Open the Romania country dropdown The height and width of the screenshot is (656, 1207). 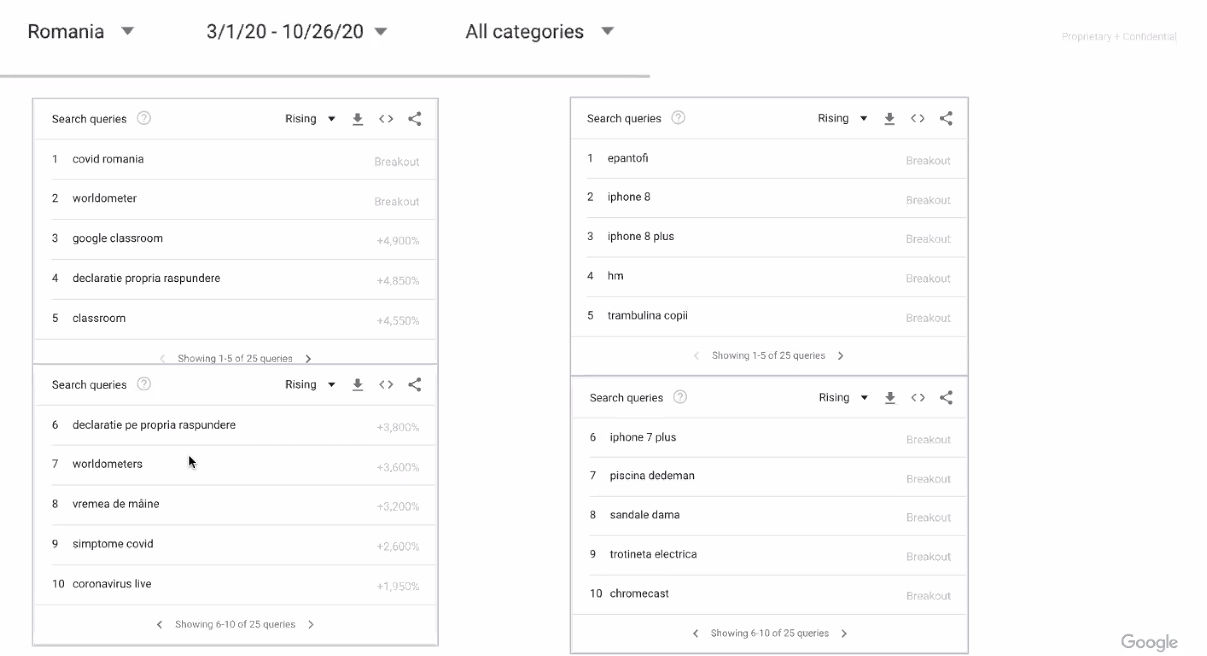point(81,31)
